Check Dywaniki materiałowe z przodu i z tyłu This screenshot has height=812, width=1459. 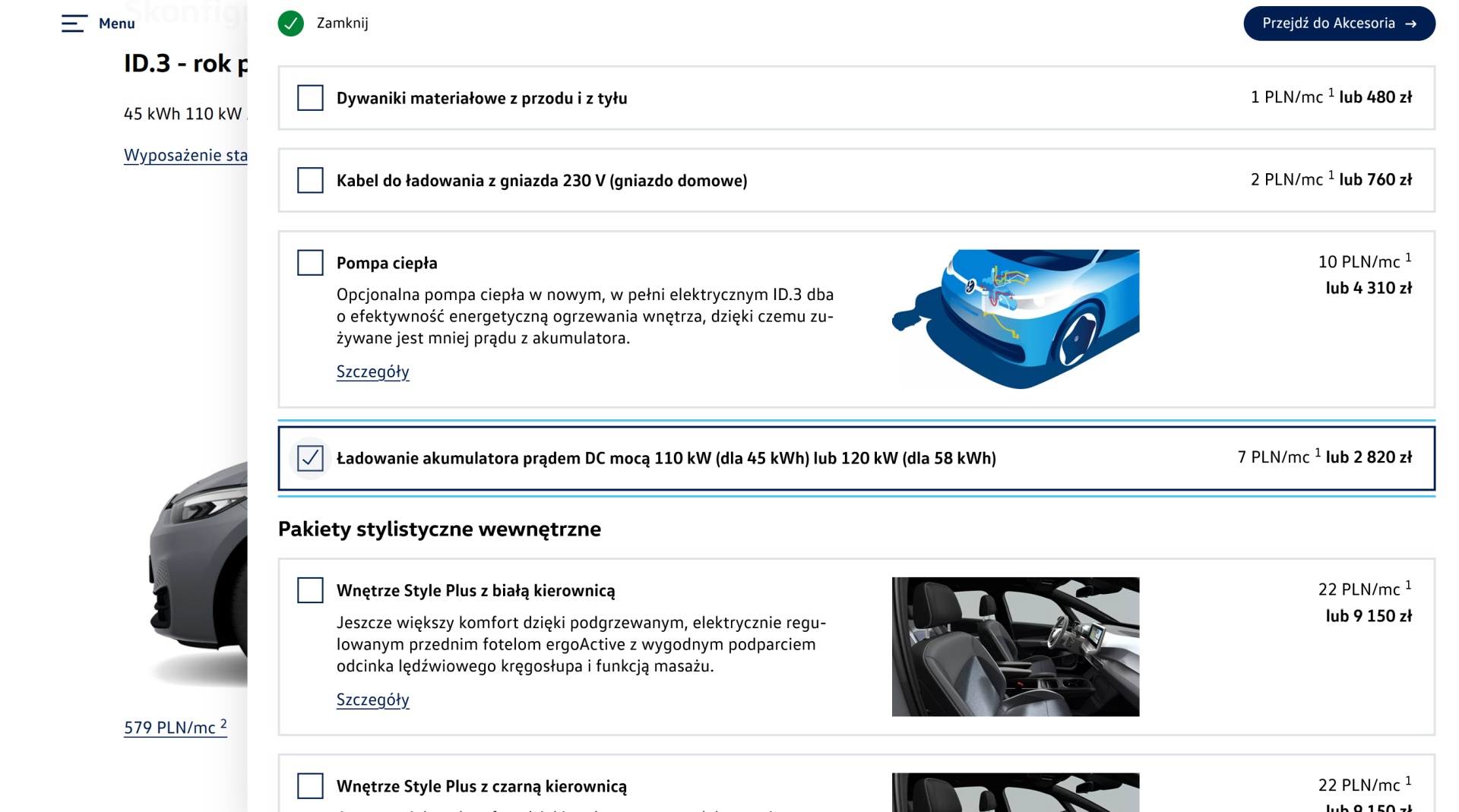tap(310, 98)
